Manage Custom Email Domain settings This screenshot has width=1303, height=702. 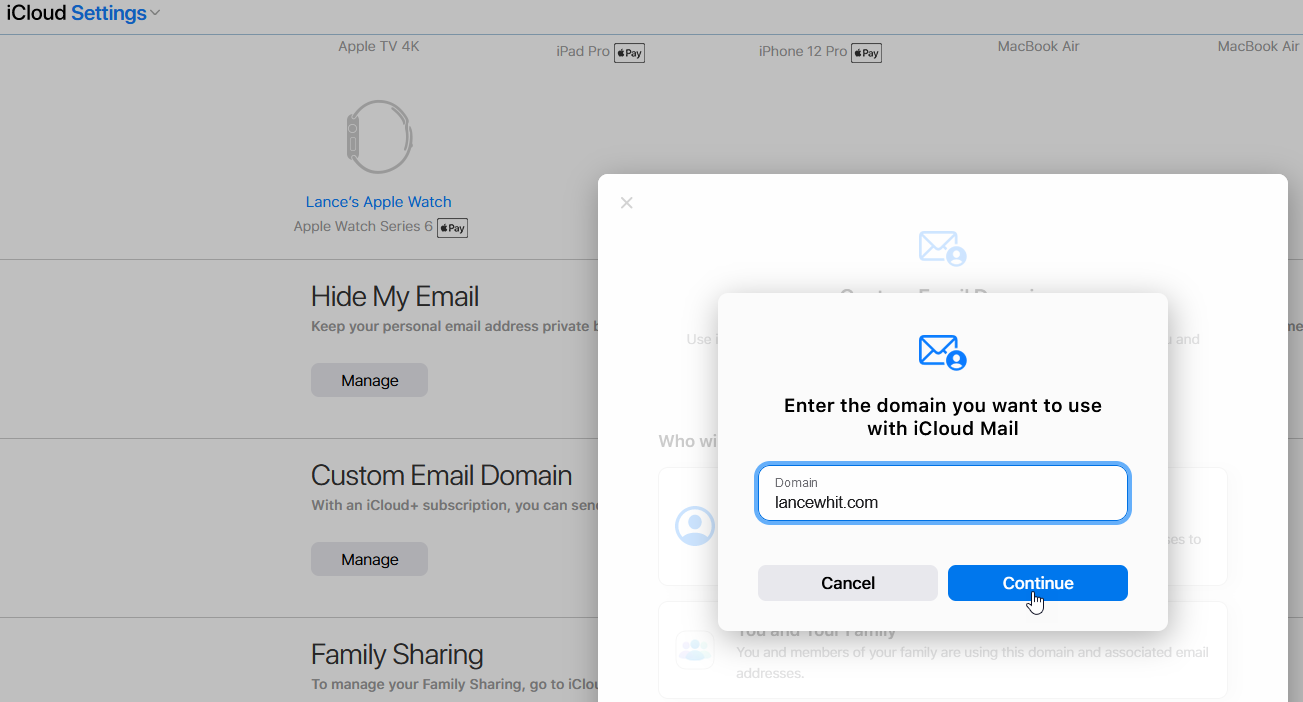click(x=369, y=559)
